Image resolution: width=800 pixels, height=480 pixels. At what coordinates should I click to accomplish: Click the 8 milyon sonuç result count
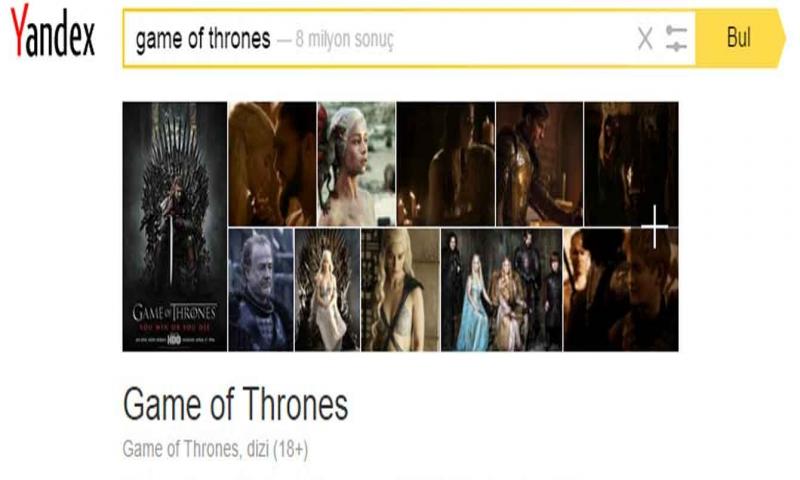pyautogui.click(x=344, y=39)
